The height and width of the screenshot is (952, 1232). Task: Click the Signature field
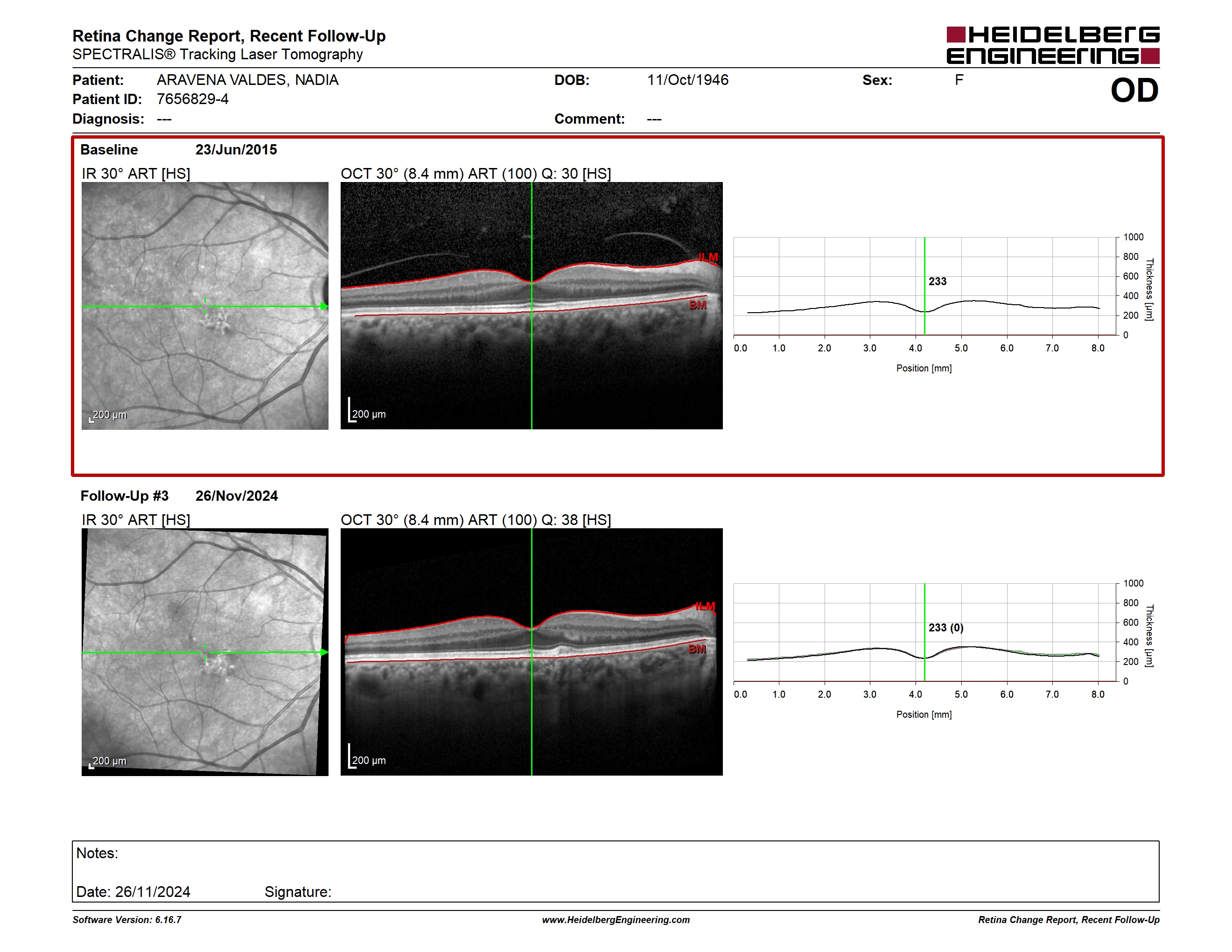pos(298,892)
